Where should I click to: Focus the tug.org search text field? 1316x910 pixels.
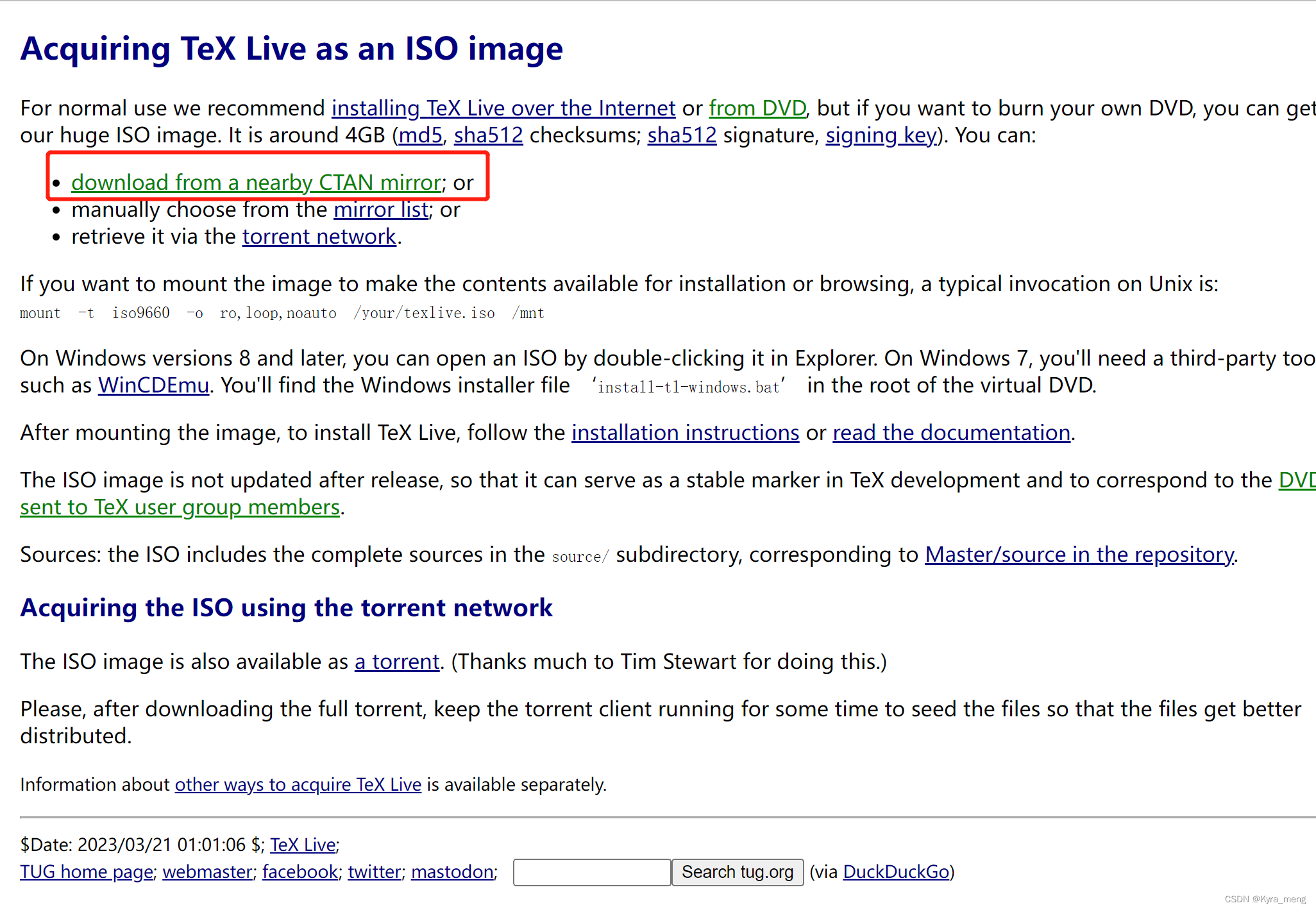pyautogui.click(x=591, y=872)
